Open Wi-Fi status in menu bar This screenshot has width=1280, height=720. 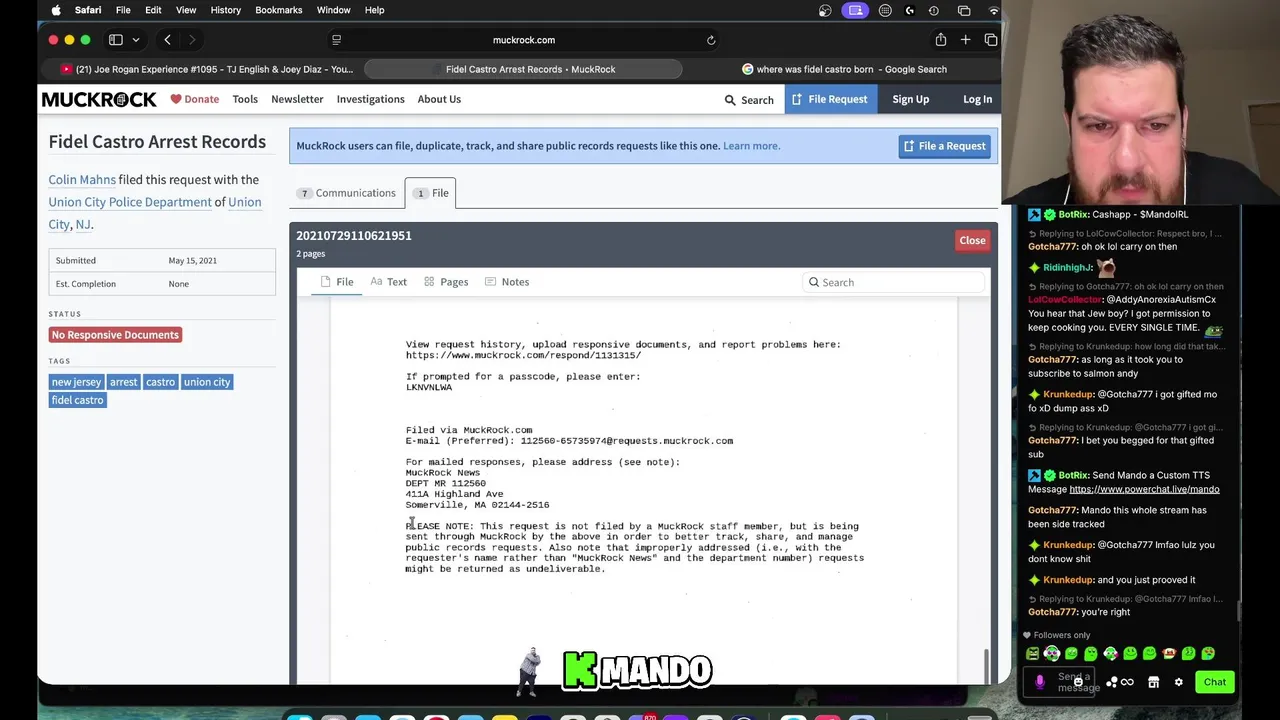994,10
